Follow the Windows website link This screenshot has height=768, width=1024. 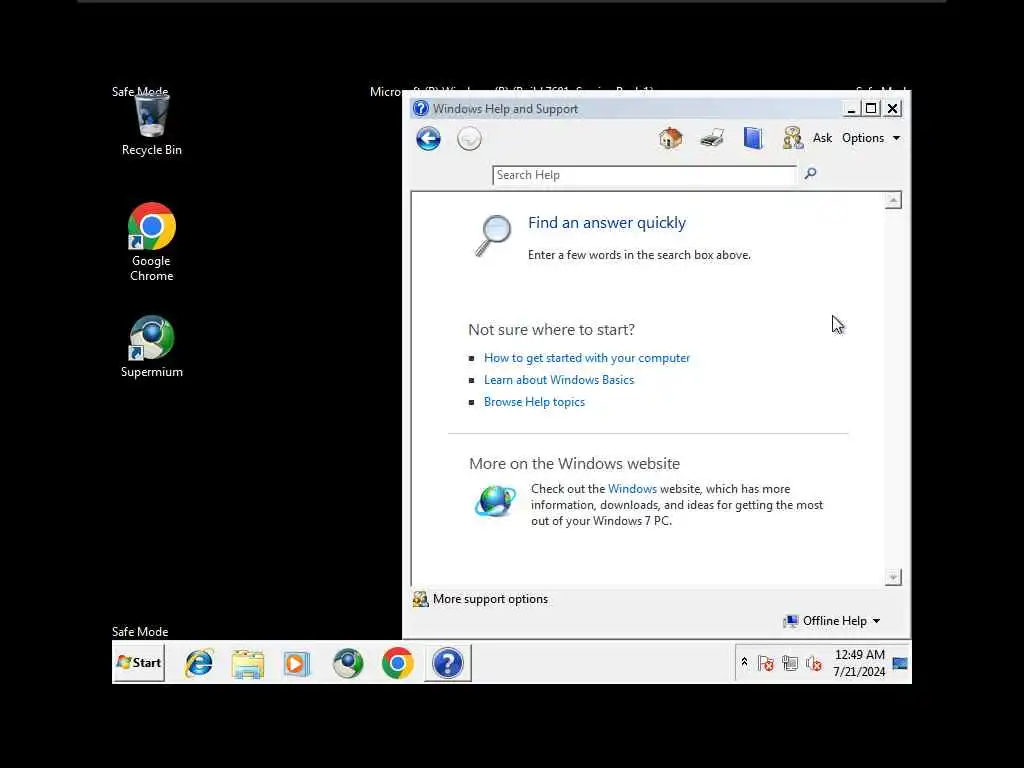pos(632,488)
